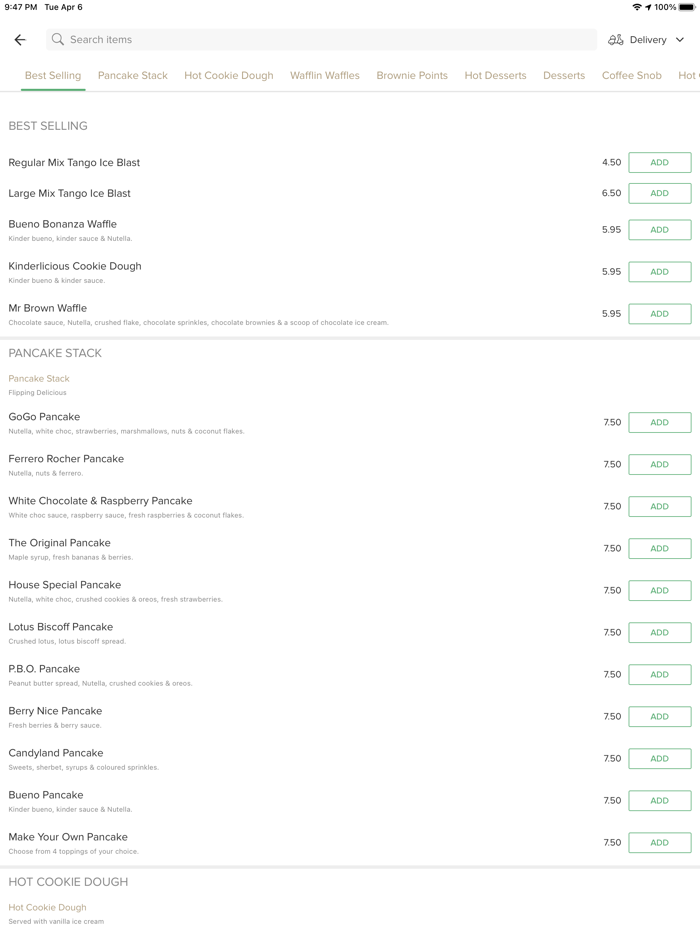Image resolution: width=700 pixels, height=934 pixels.
Task: Tap the search magnifier icon
Action: click(x=58, y=40)
